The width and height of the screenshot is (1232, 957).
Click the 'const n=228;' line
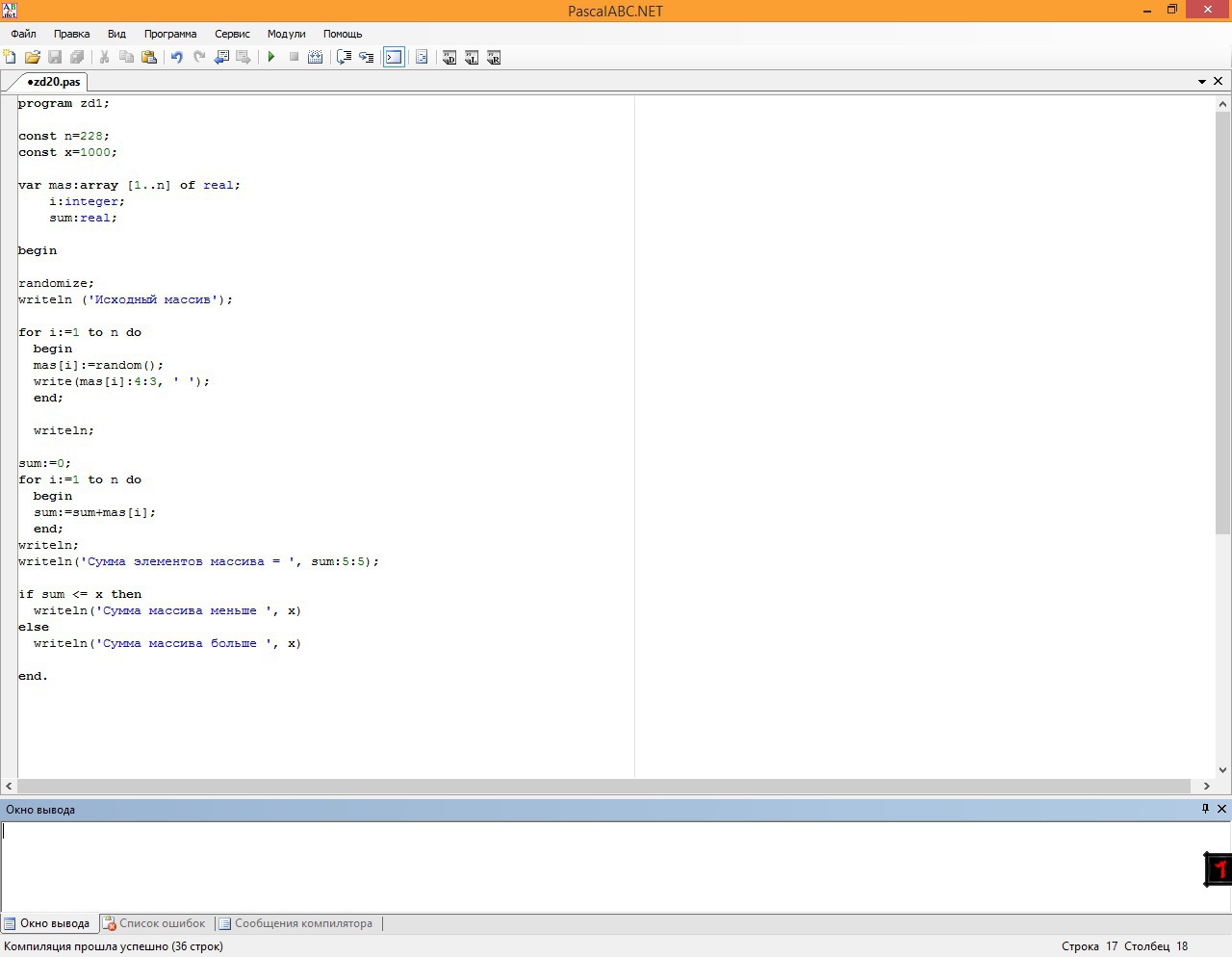point(64,136)
